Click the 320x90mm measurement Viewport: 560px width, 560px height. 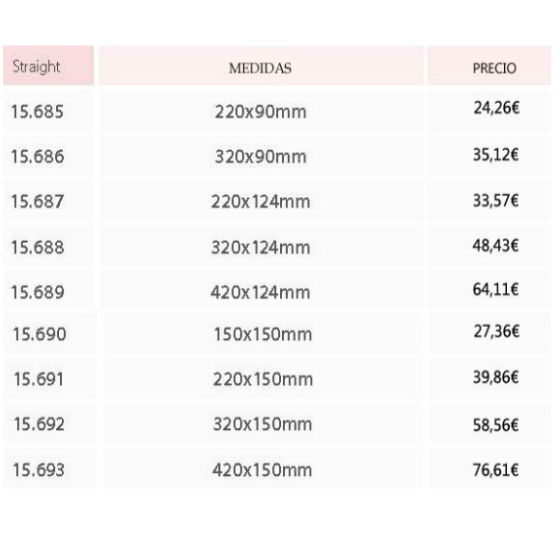(261, 157)
